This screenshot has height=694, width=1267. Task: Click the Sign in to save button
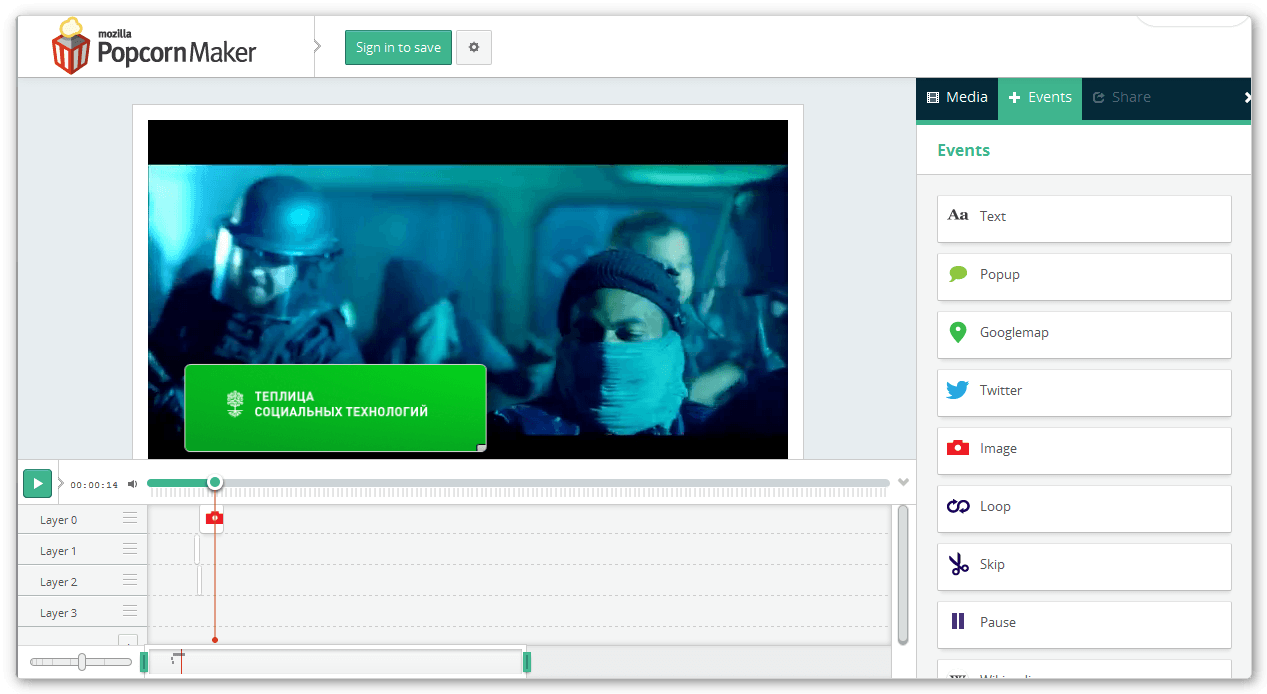pos(398,48)
